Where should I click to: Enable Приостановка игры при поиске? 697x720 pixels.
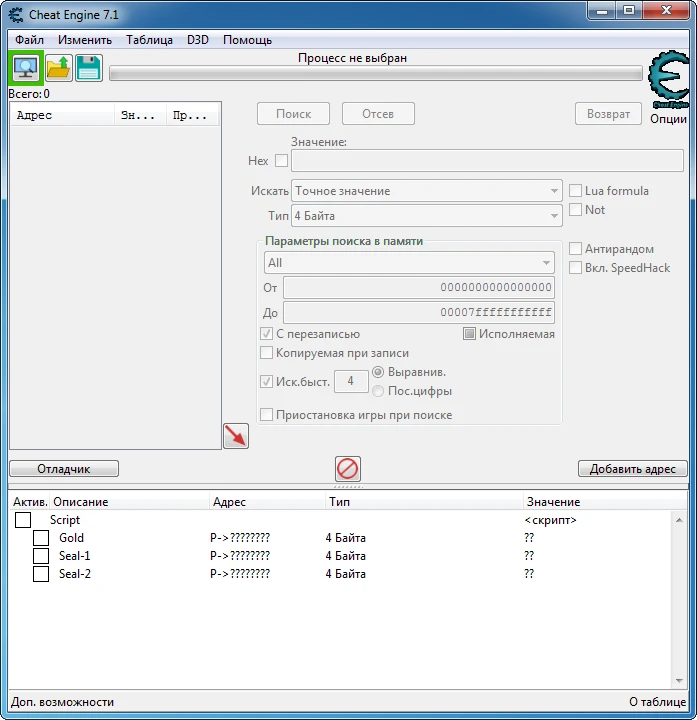266,415
